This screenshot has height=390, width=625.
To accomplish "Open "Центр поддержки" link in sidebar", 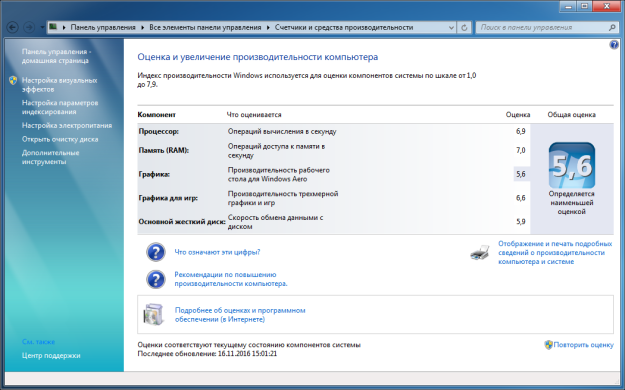I will (x=51, y=356).
